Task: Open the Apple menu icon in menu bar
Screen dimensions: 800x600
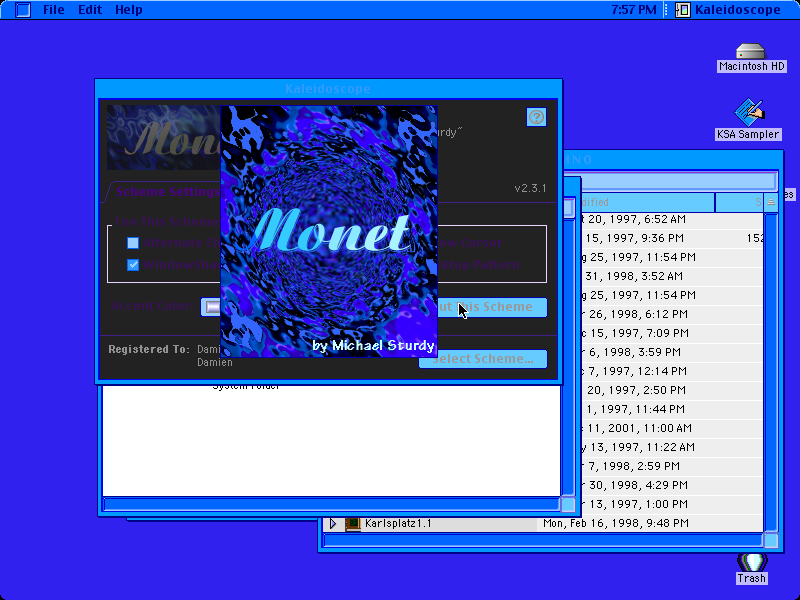Action: coord(22,10)
